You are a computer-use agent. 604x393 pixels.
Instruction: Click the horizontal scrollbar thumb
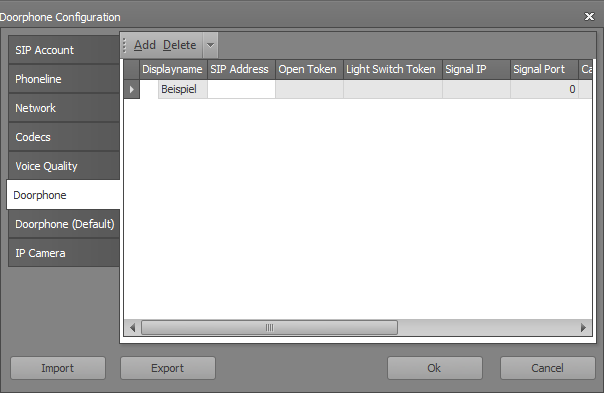(269, 328)
